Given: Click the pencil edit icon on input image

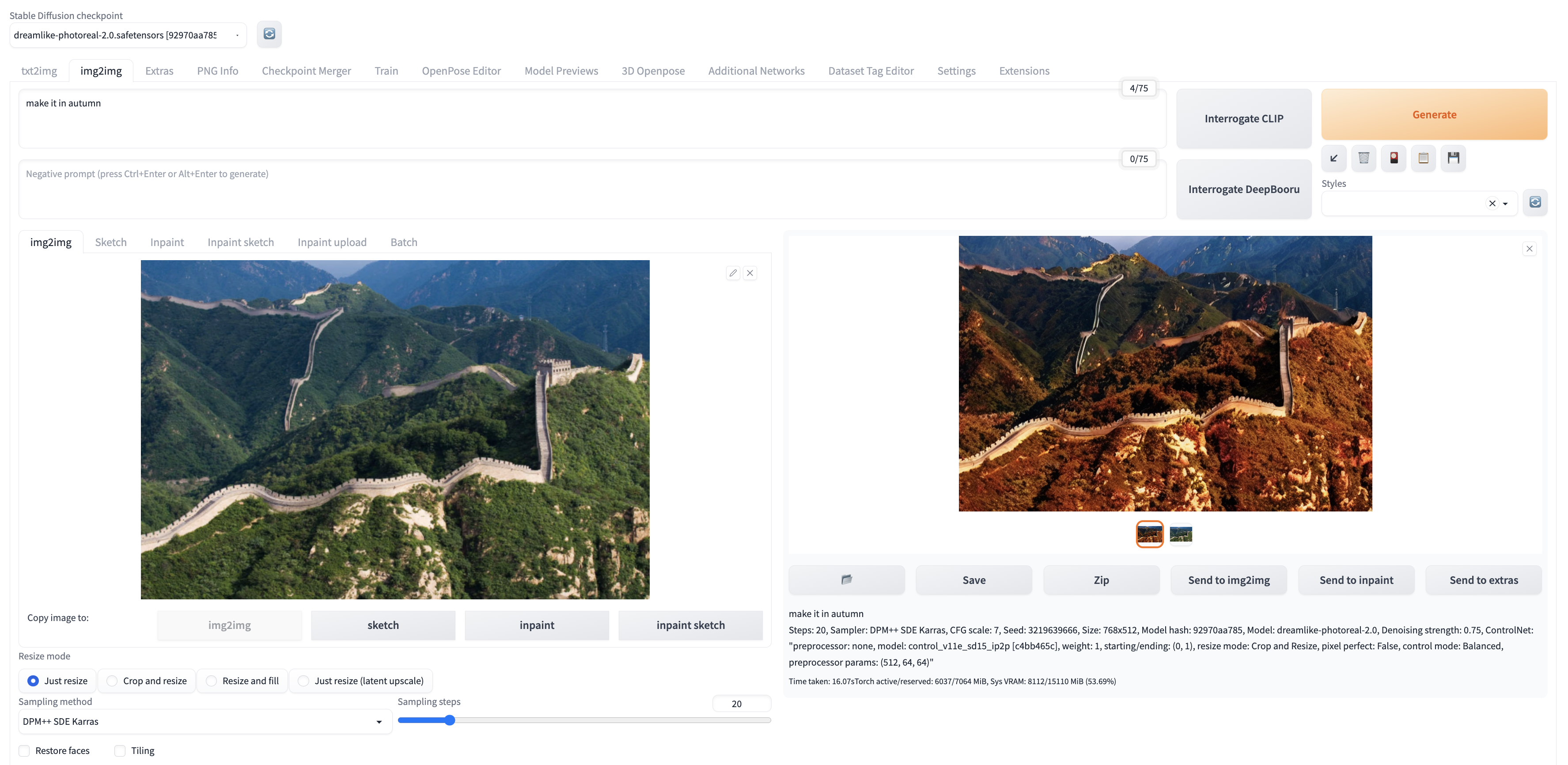Looking at the screenshot, I should [x=733, y=273].
